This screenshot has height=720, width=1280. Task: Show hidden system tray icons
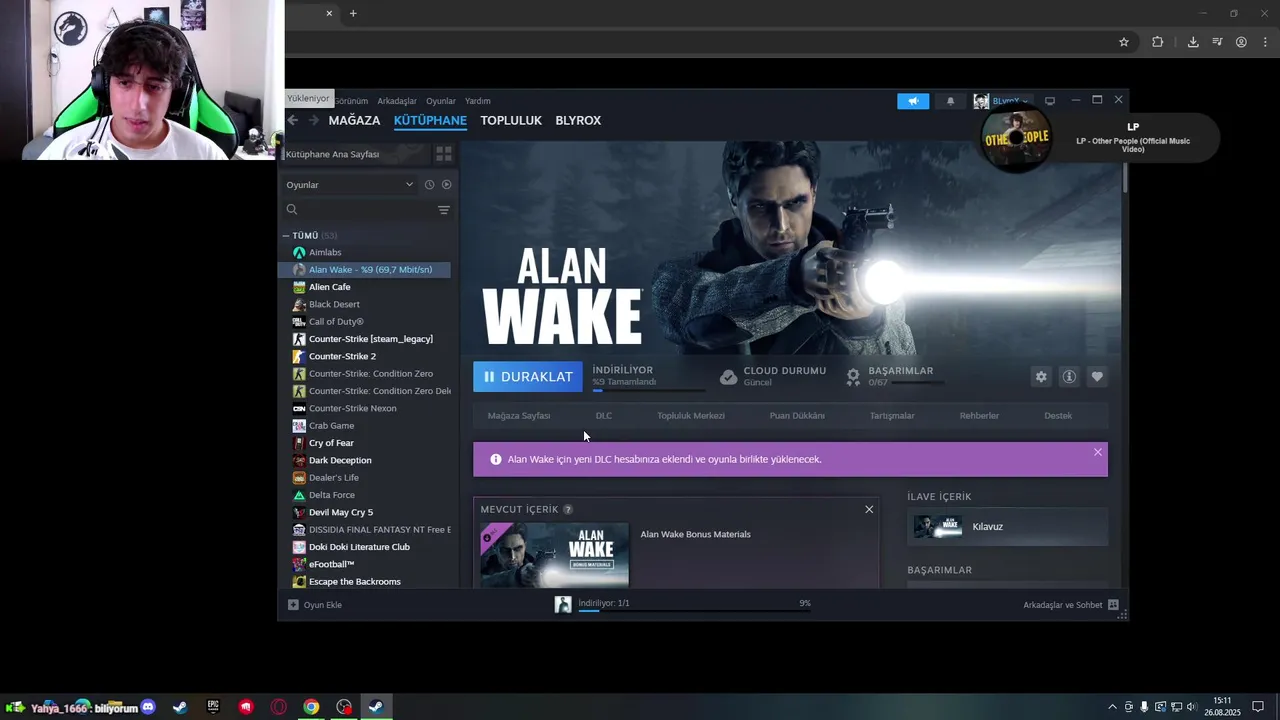pos(1112,707)
